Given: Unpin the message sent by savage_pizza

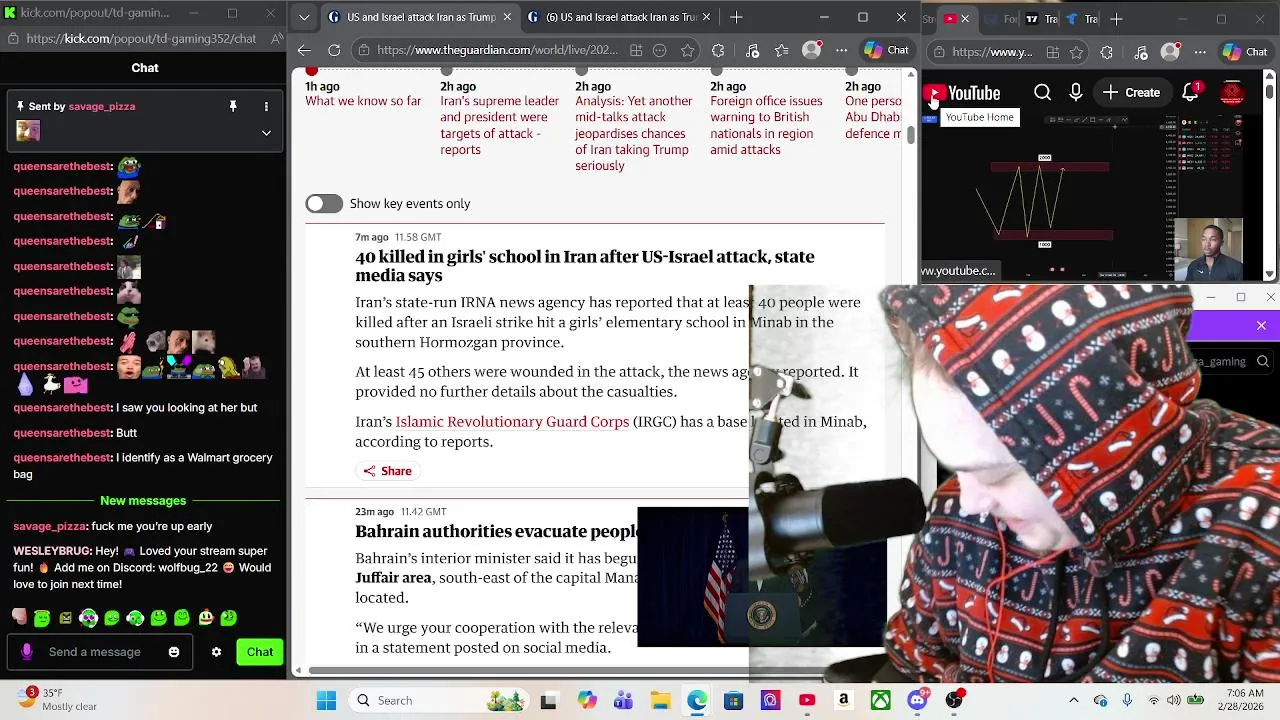Looking at the screenshot, I should coord(233,106).
